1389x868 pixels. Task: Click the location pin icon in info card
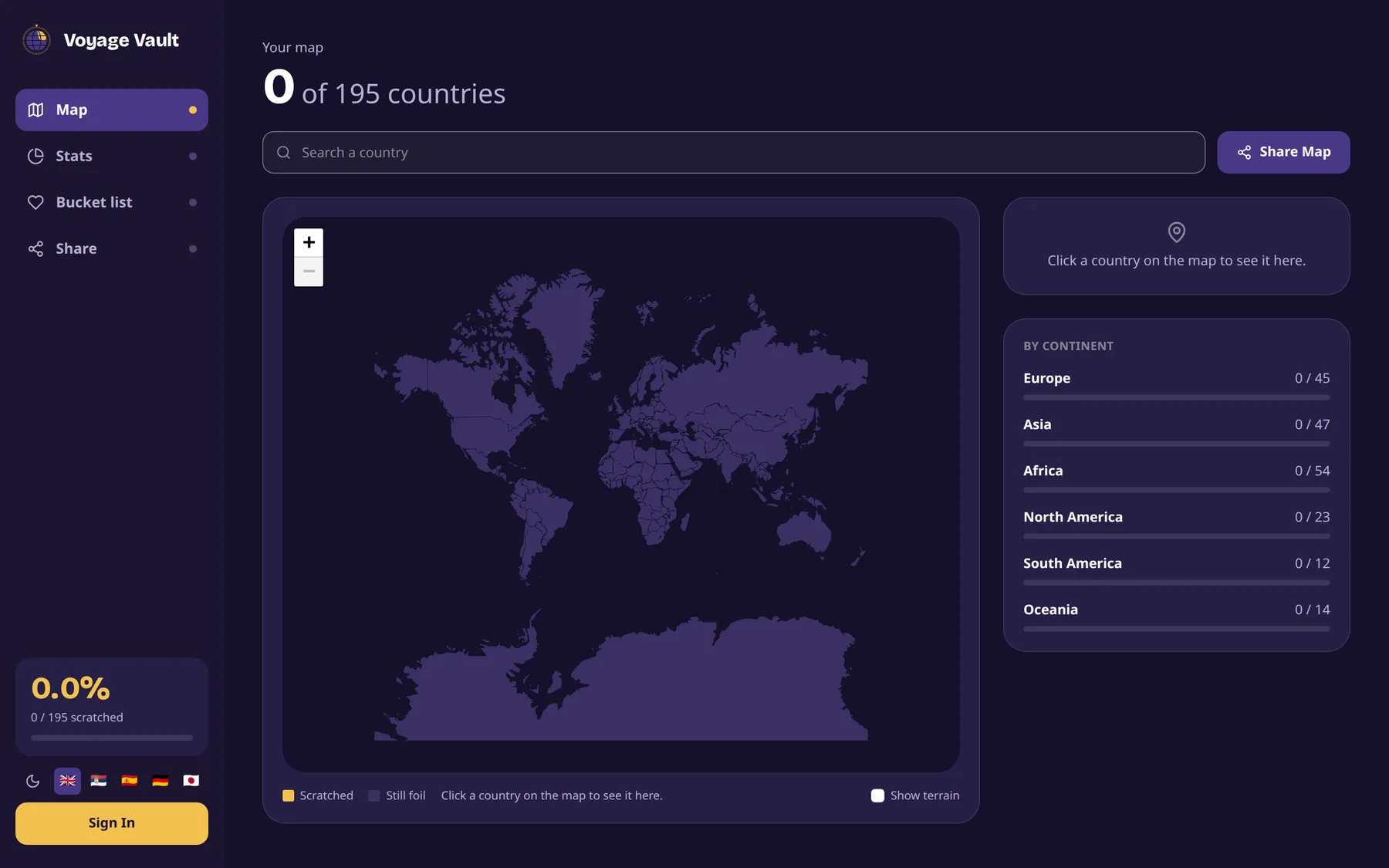click(1177, 231)
